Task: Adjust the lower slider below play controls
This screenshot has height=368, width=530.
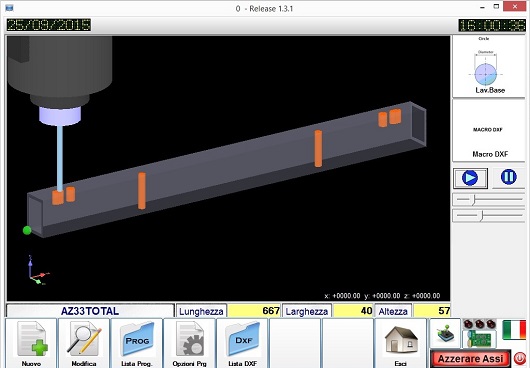Action: 489,215
